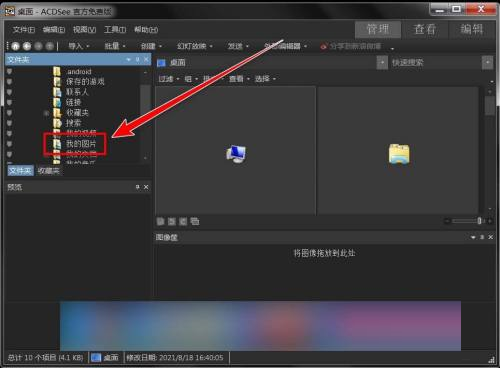Open the 编辑 Edit menu
Screen dimensions: 500x368
[54, 30]
